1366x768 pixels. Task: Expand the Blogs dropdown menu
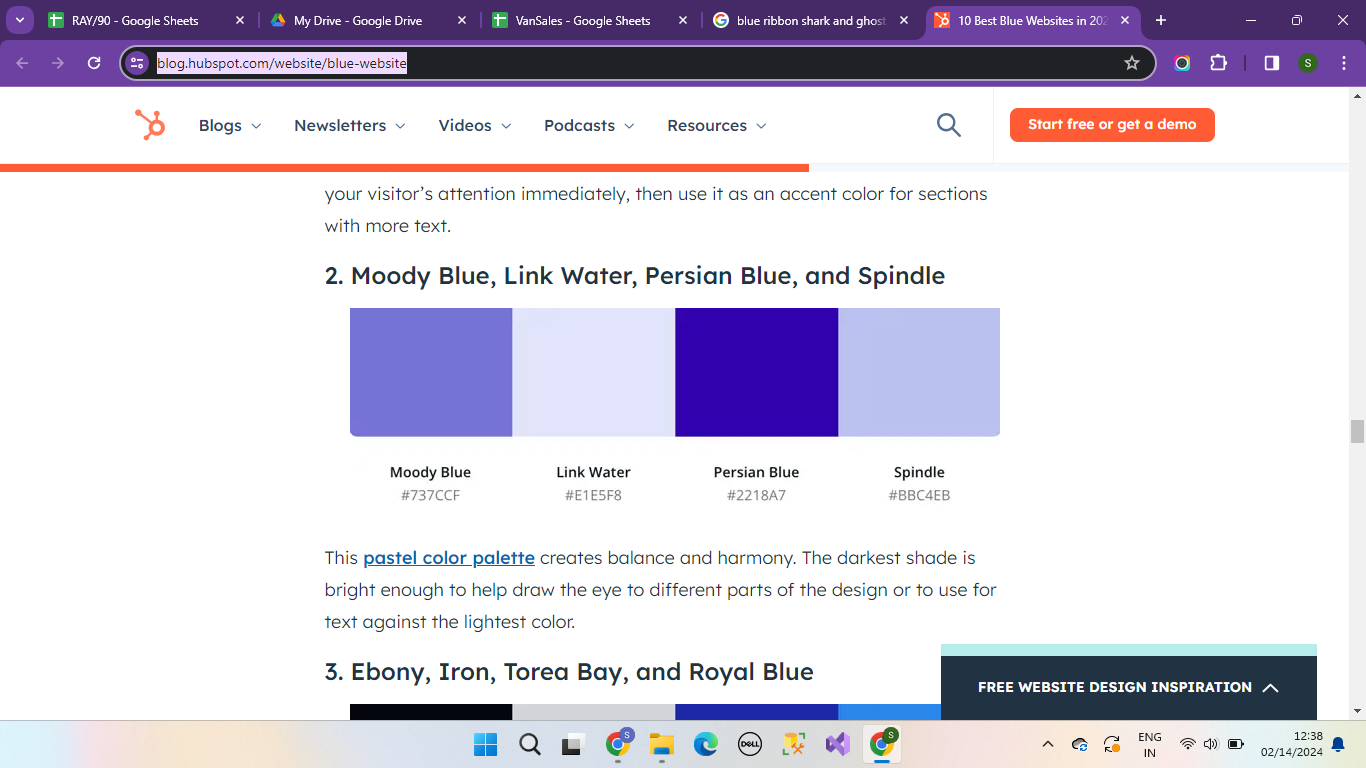pos(229,125)
